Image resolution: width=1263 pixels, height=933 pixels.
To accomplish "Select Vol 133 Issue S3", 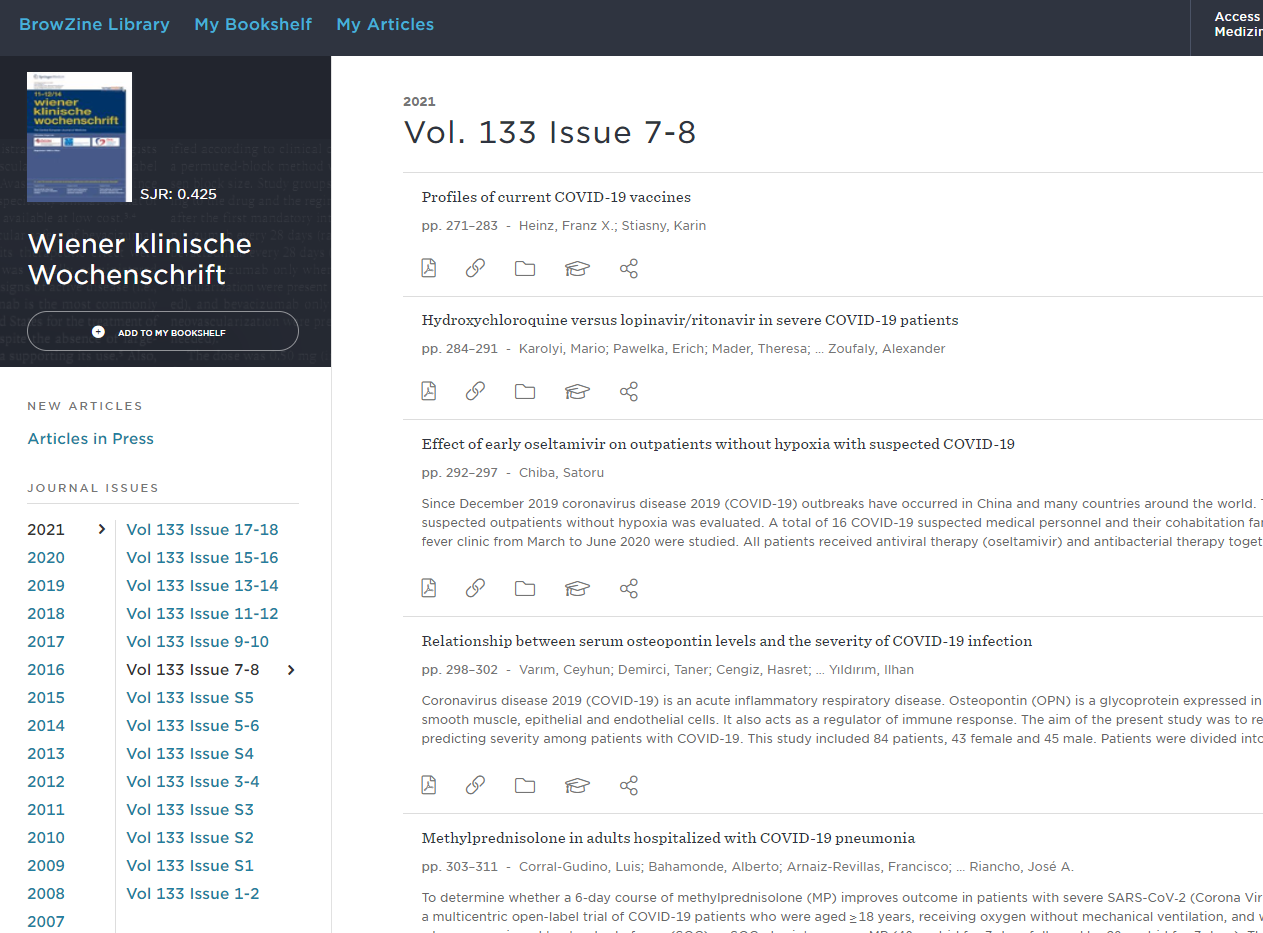I will point(190,810).
